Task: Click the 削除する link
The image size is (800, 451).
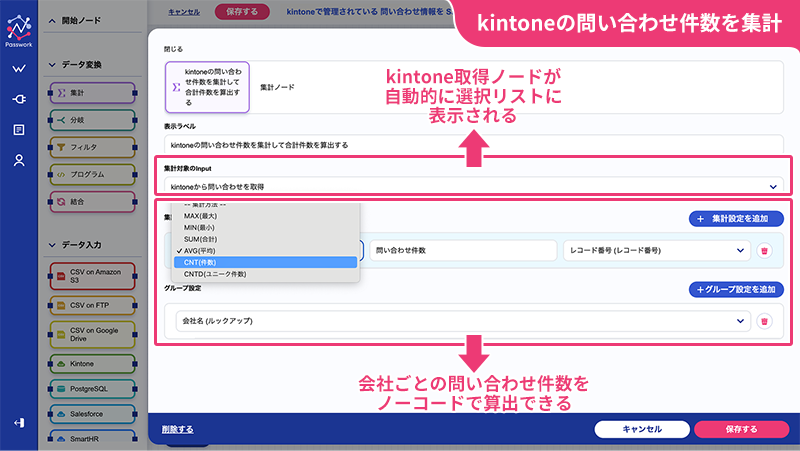Action: tap(178, 429)
